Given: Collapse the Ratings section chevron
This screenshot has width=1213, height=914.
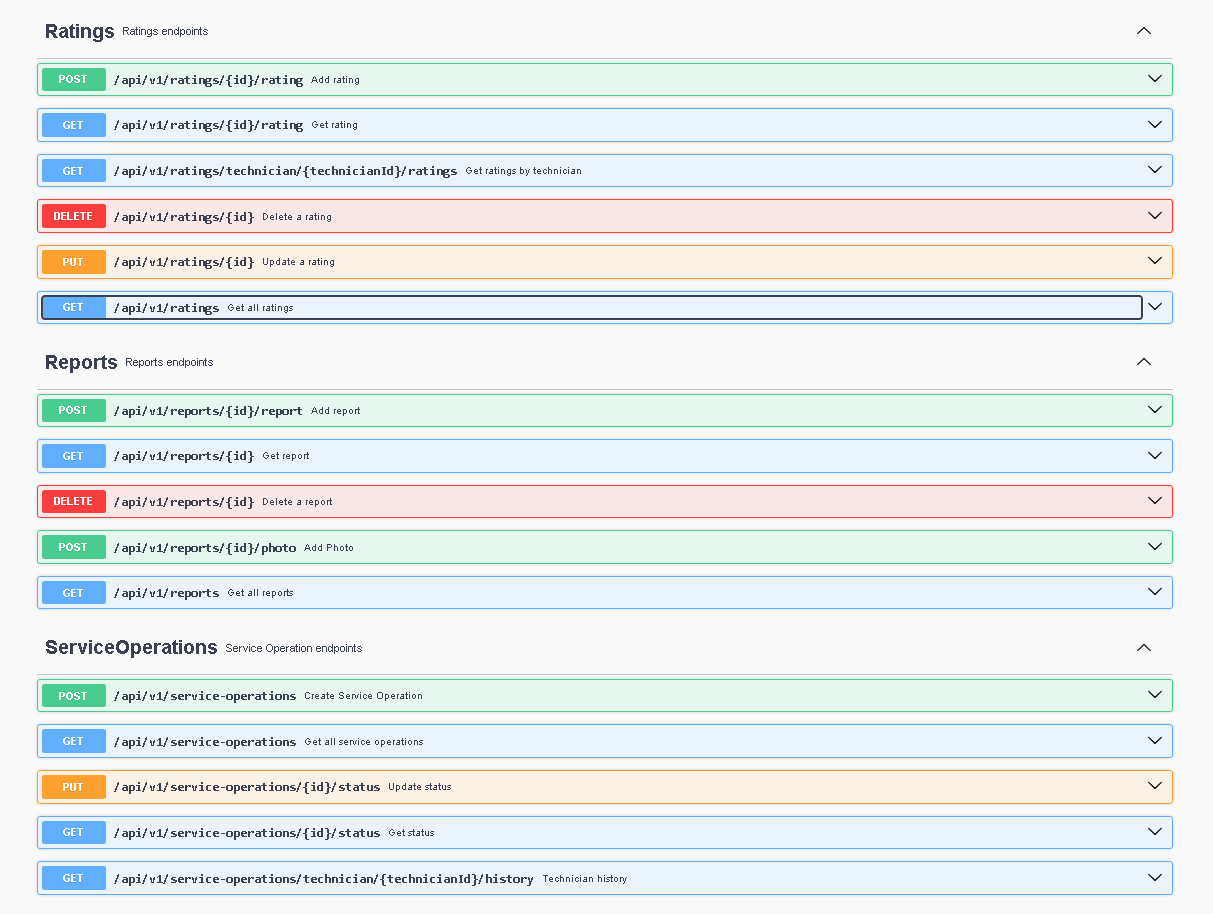Looking at the screenshot, I should pyautogui.click(x=1144, y=31).
